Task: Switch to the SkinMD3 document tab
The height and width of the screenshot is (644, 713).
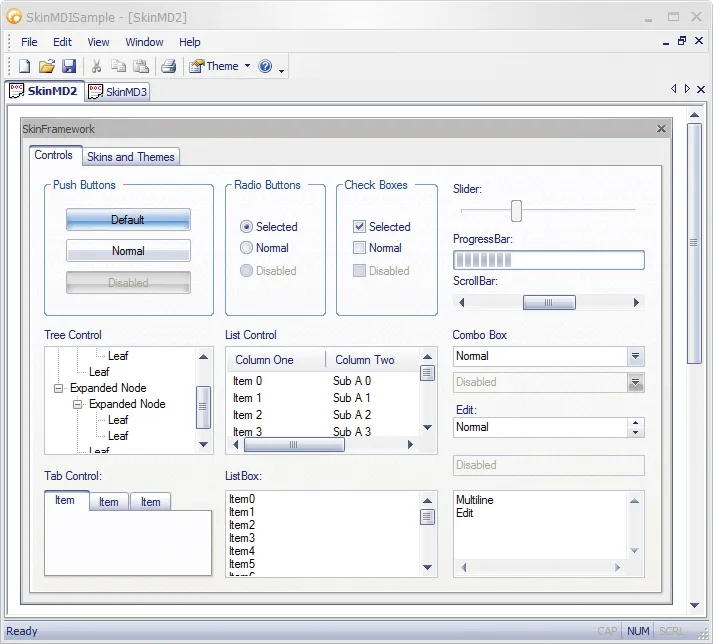Action: click(x=118, y=92)
